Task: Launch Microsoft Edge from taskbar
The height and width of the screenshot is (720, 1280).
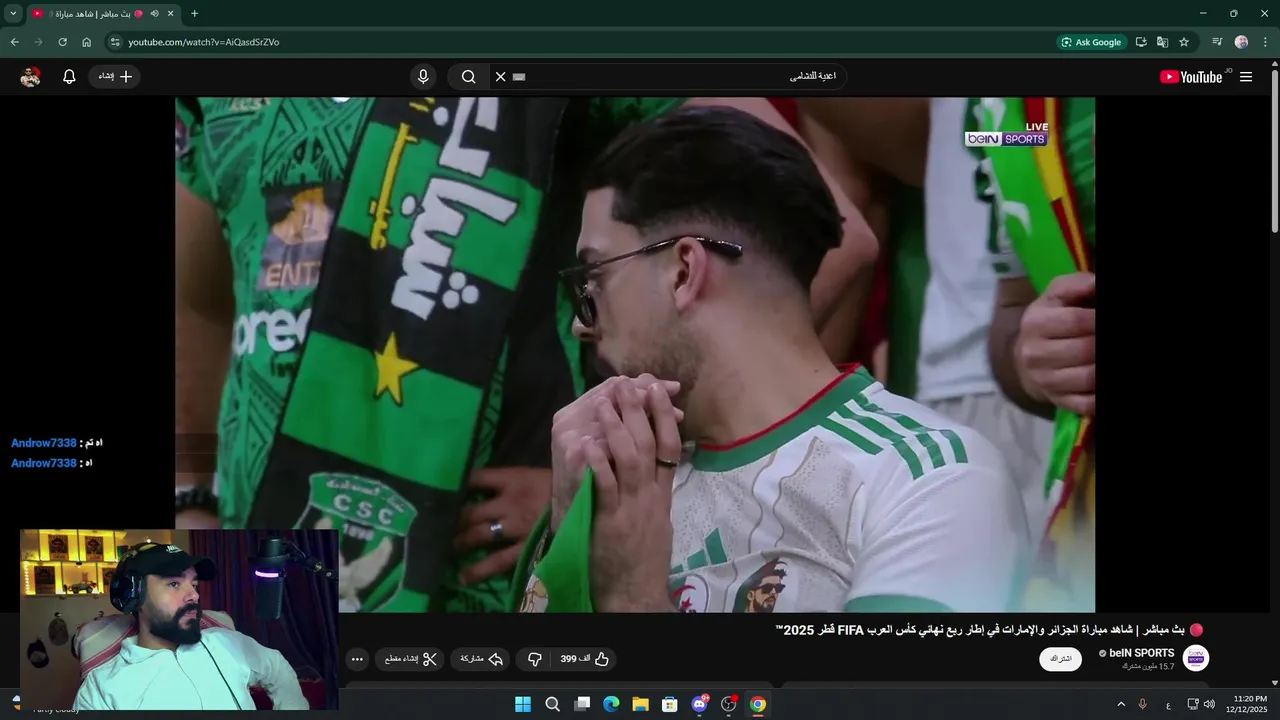Action: coord(611,704)
